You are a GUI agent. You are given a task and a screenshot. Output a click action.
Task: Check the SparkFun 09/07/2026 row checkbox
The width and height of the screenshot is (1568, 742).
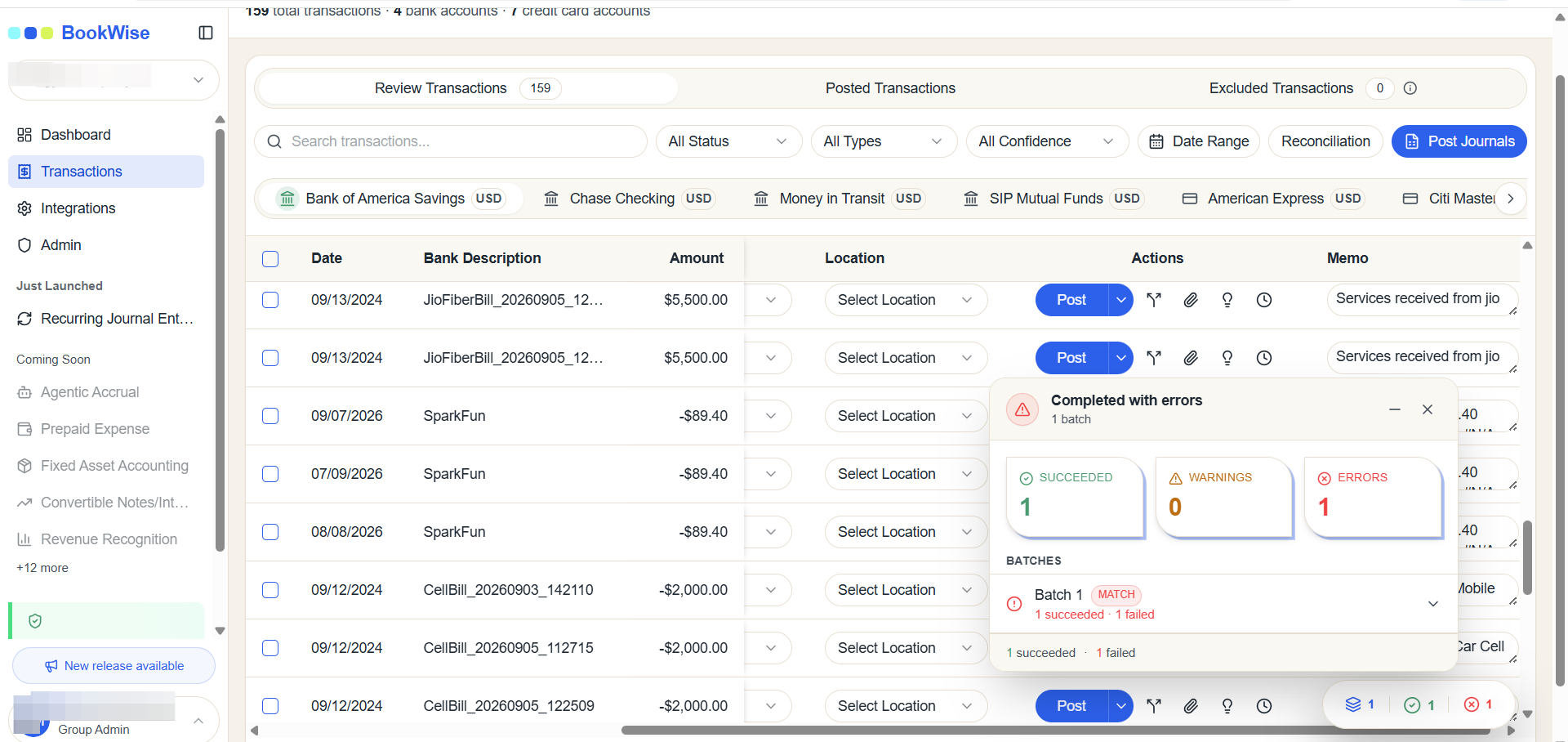tap(270, 416)
